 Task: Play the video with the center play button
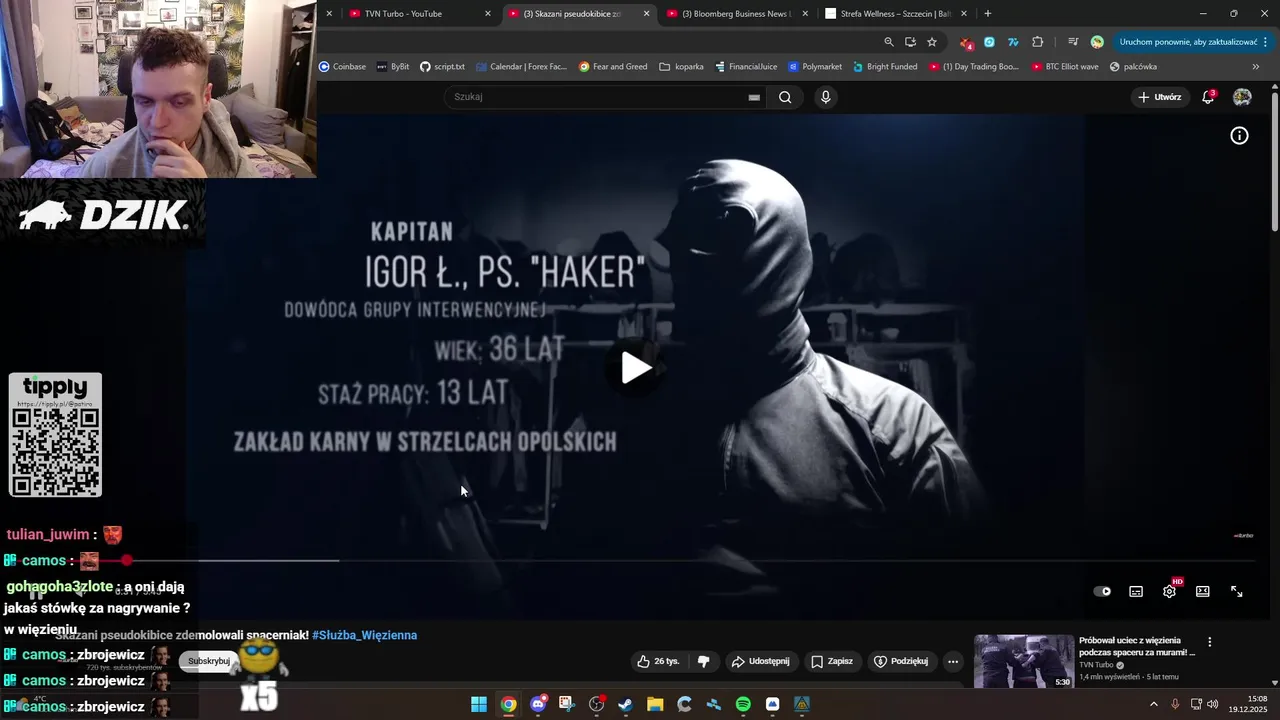point(636,368)
